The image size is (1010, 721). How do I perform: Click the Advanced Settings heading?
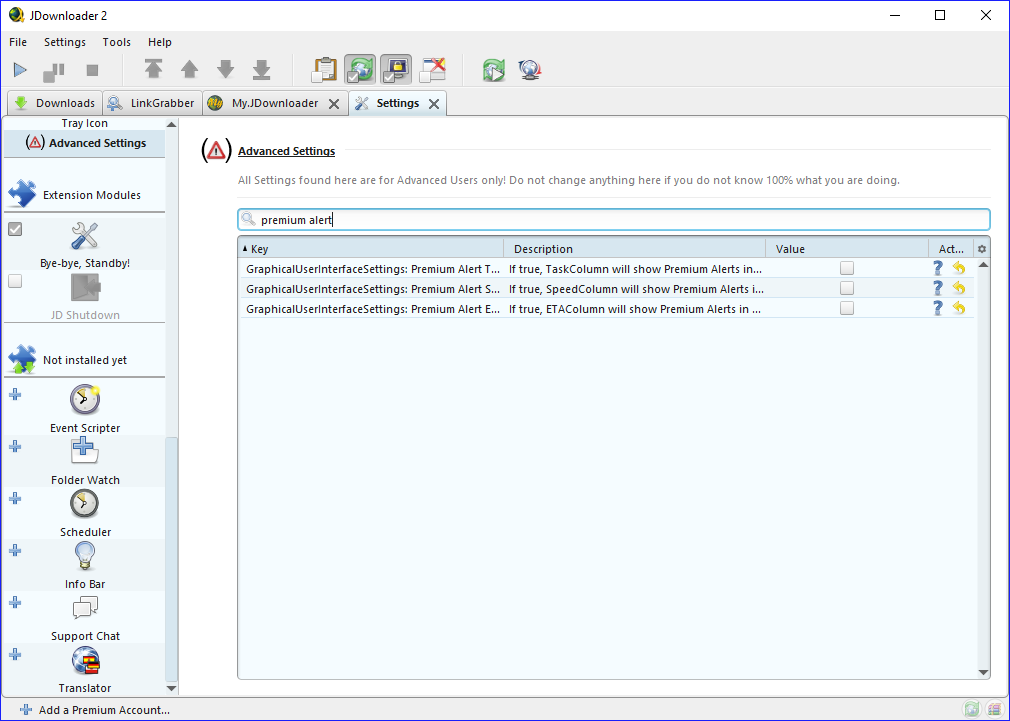pyautogui.click(x=287, y=151)
